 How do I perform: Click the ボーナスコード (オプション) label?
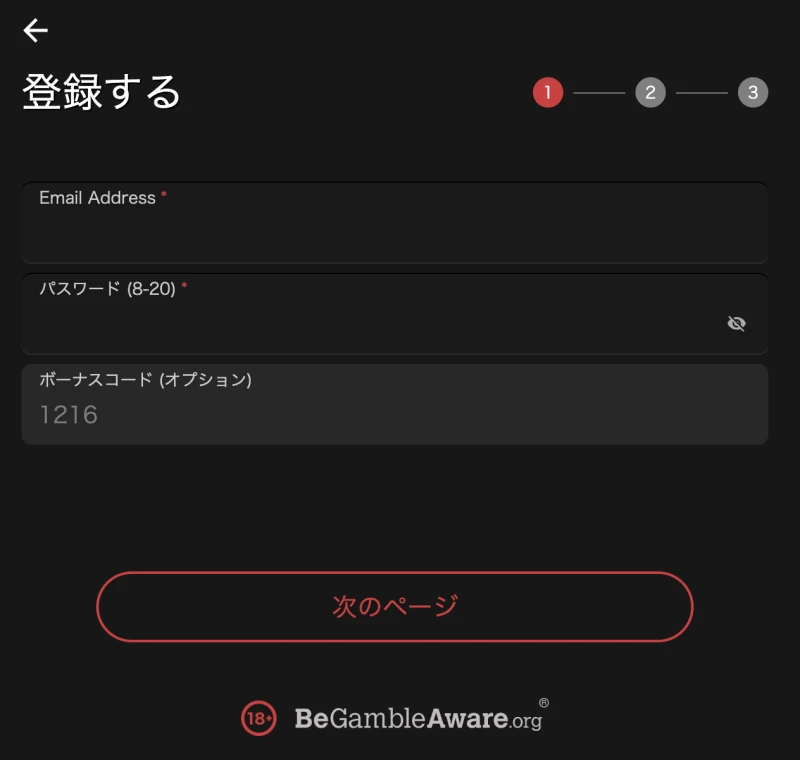145,379
